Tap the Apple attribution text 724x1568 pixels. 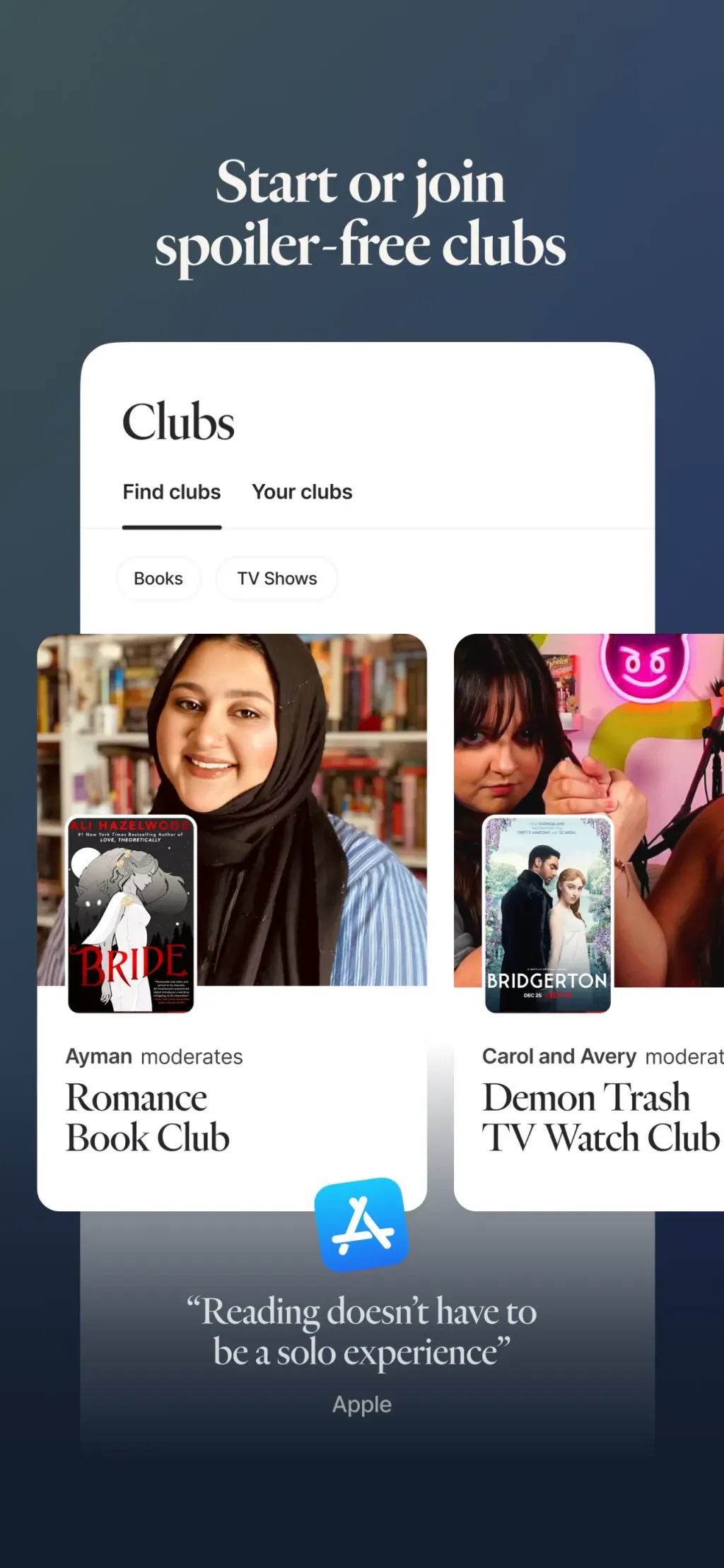pyautogui.click(x=362, y=1404)
